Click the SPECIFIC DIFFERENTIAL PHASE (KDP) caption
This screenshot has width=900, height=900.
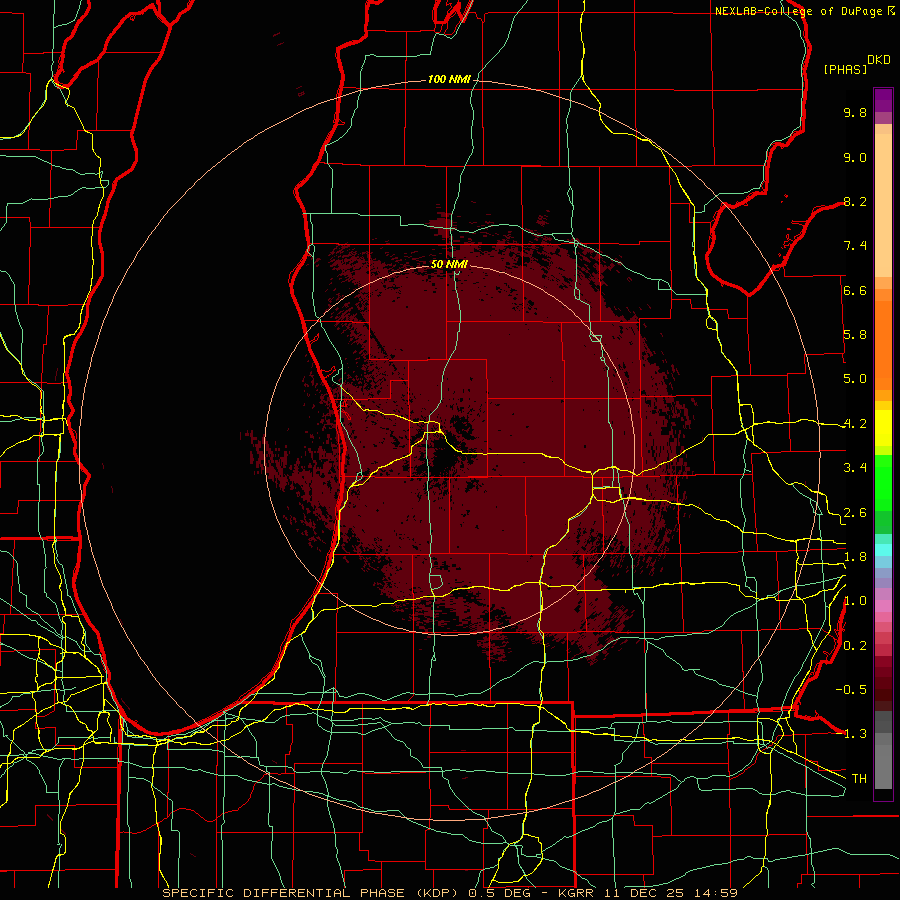(x=312, y=893)
